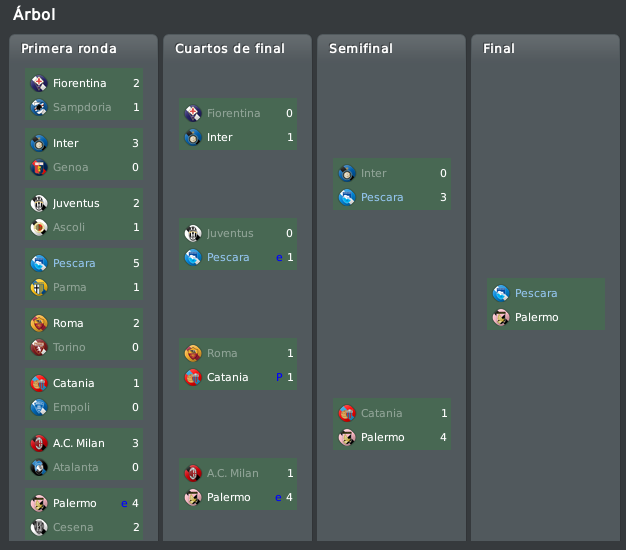Image resolution: width=626 pixels, height=550 pixels.
Task: Click the Parma club crest
Action: coord(39,287)
